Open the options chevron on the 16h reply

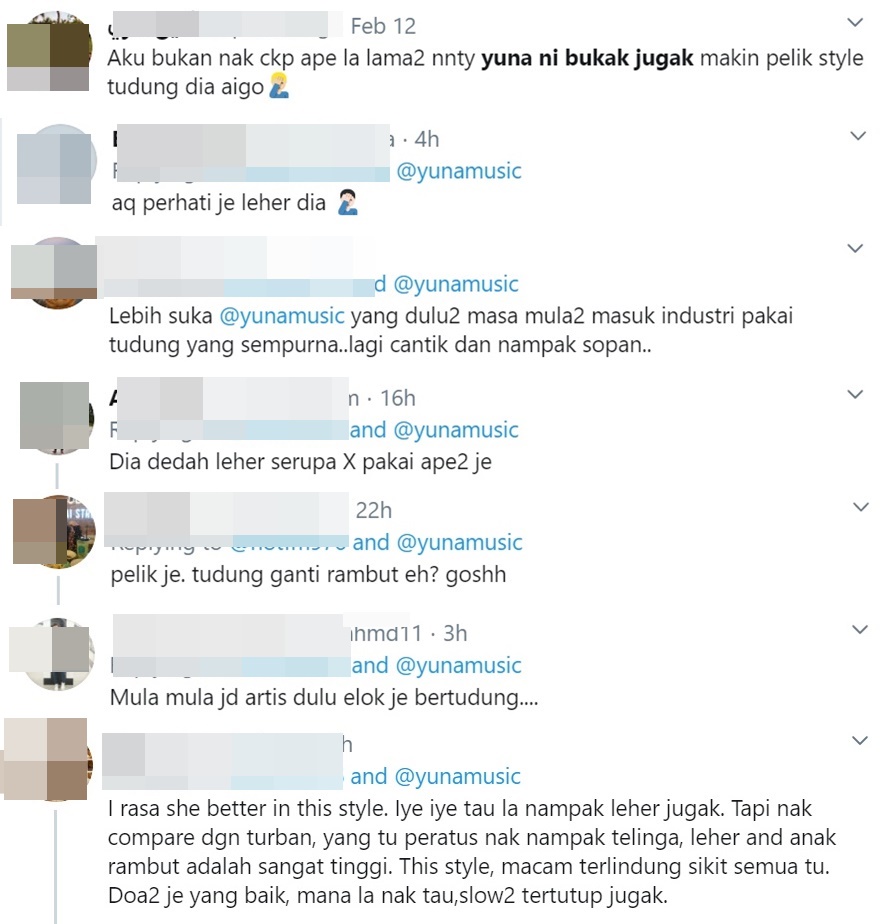(x=855, y=394)
